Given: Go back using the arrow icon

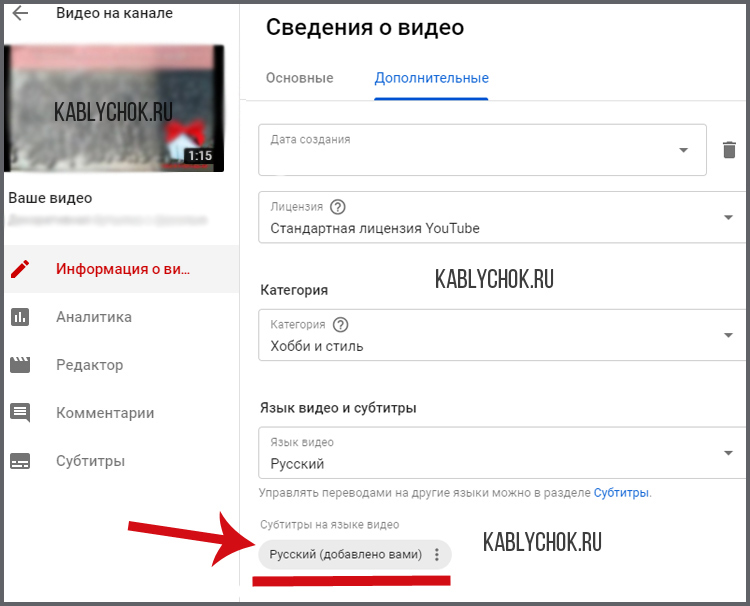Looking at the screenshot, I should click(x=20, y=13).
